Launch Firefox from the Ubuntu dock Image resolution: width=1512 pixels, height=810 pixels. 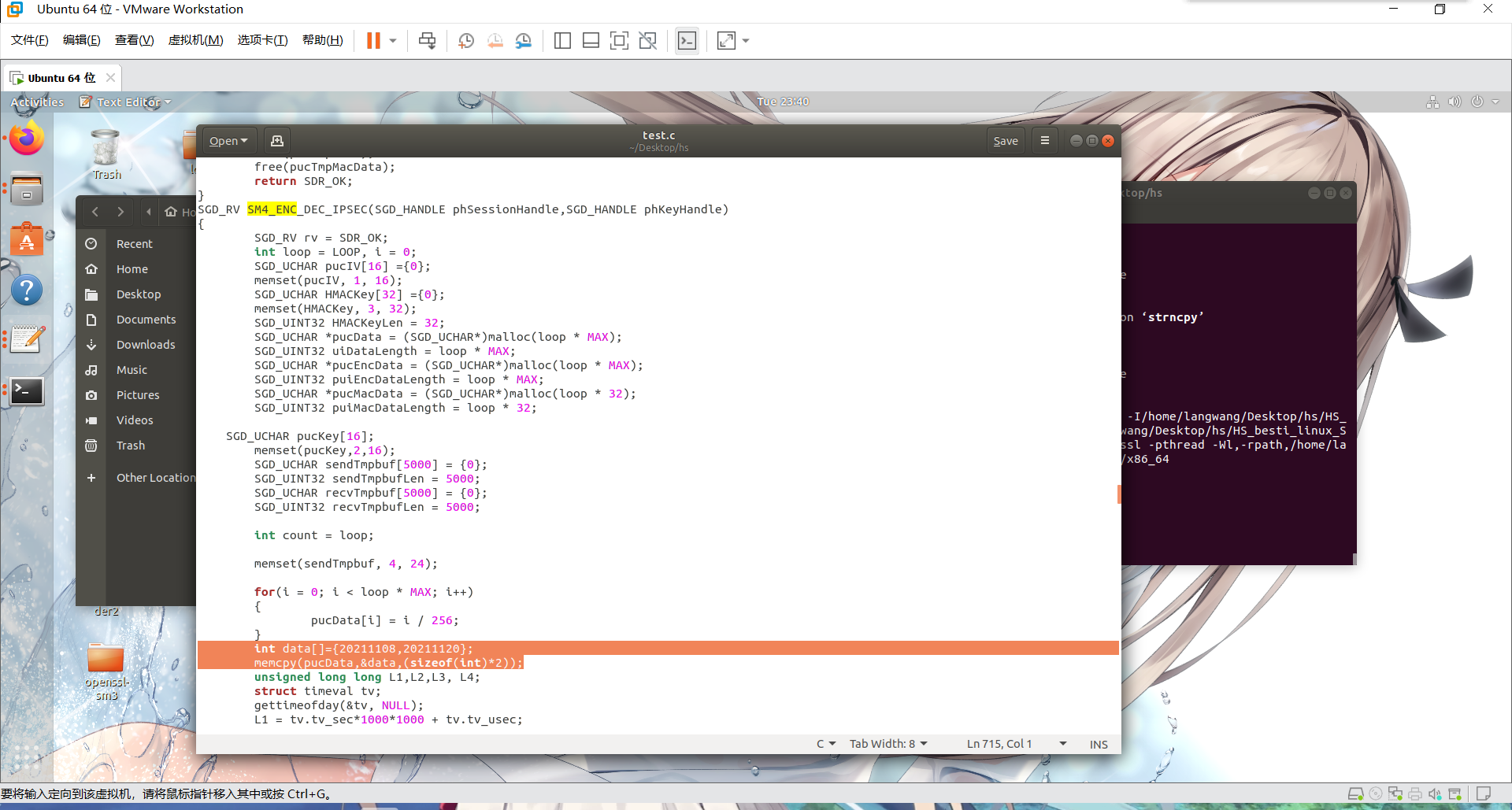coord(27,139)
